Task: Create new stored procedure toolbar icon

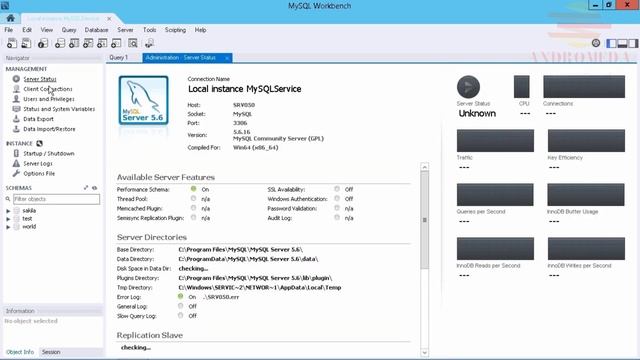Action: coord(102,43)
